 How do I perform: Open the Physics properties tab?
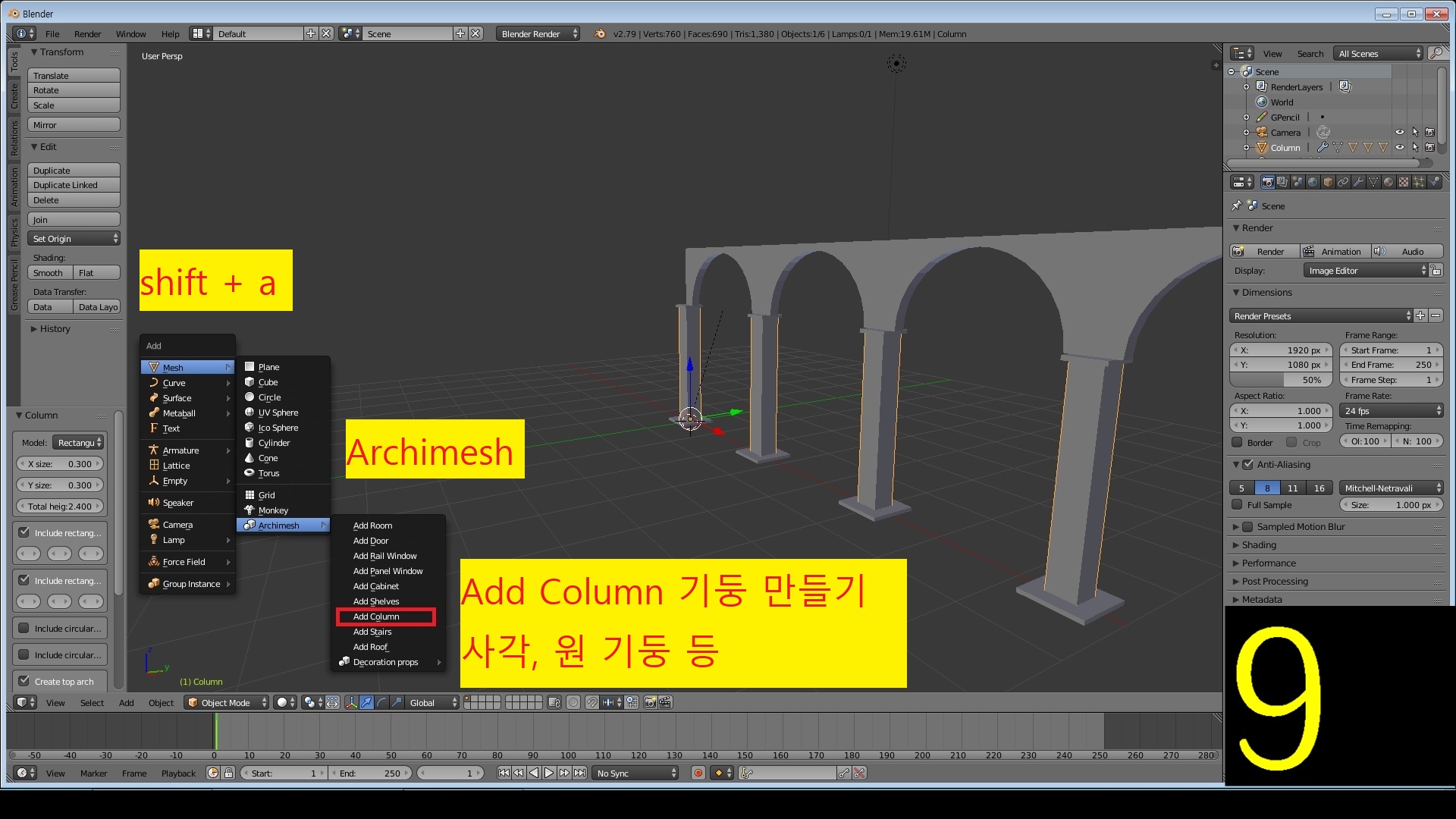coord(1434,182)
